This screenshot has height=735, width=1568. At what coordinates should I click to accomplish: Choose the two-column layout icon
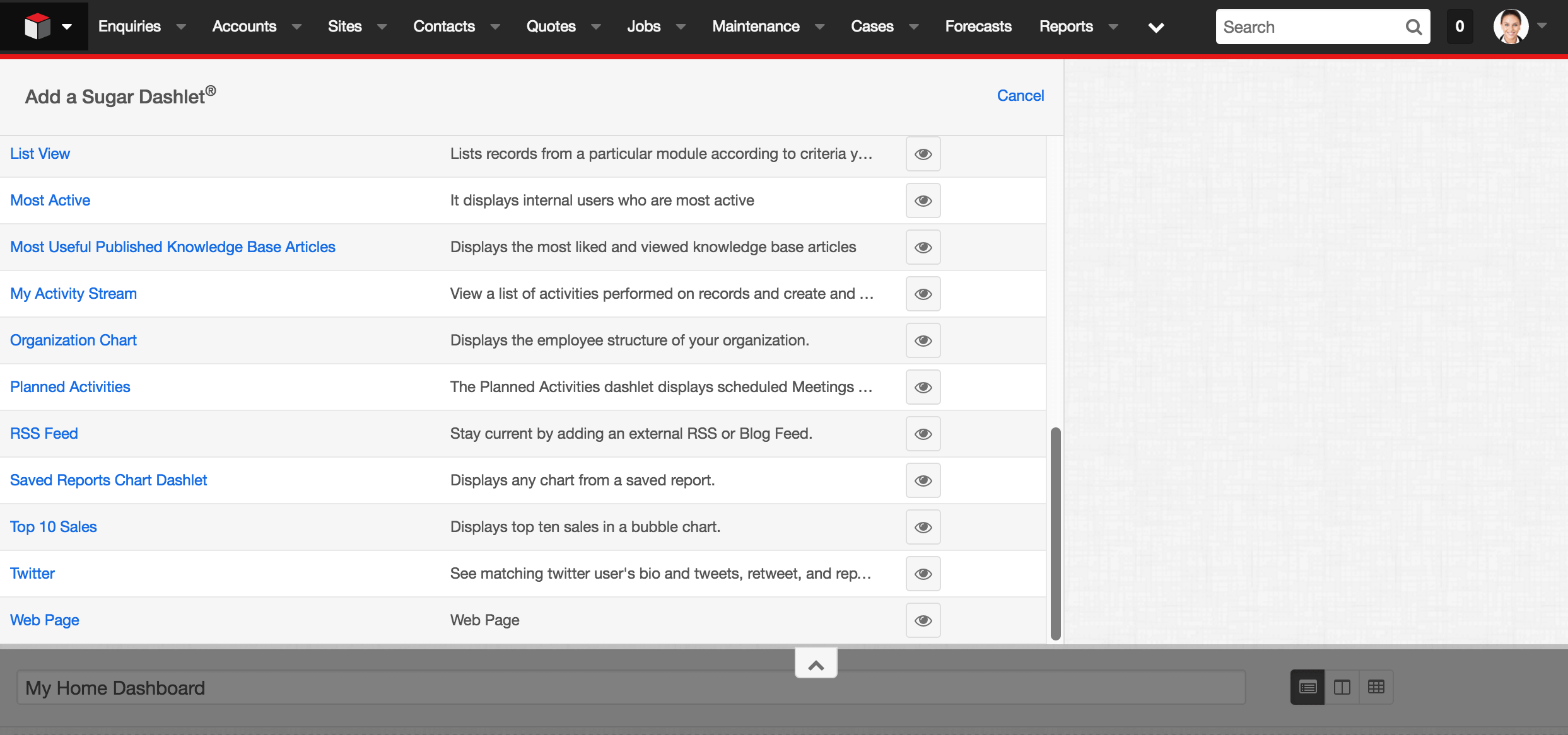pyautogui.click(x=1342, y=687)
